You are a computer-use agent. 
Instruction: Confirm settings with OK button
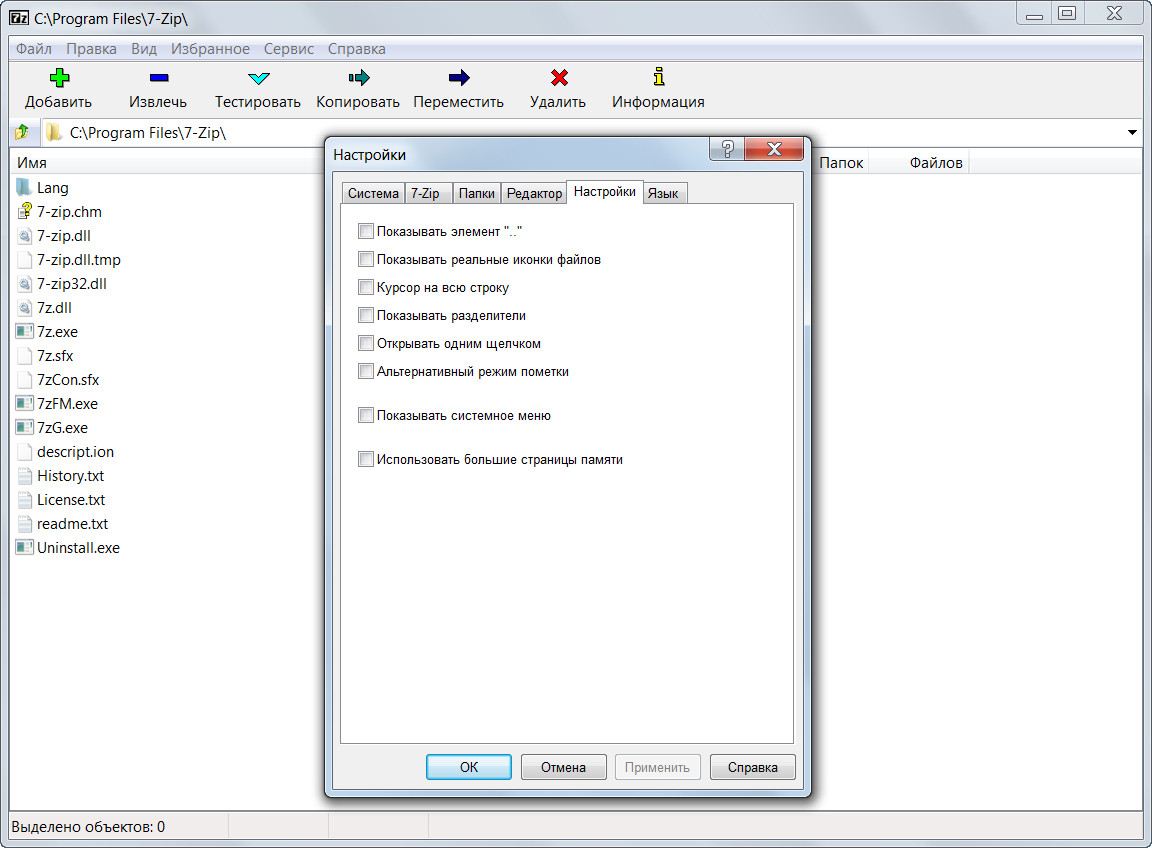click(469, 767)
